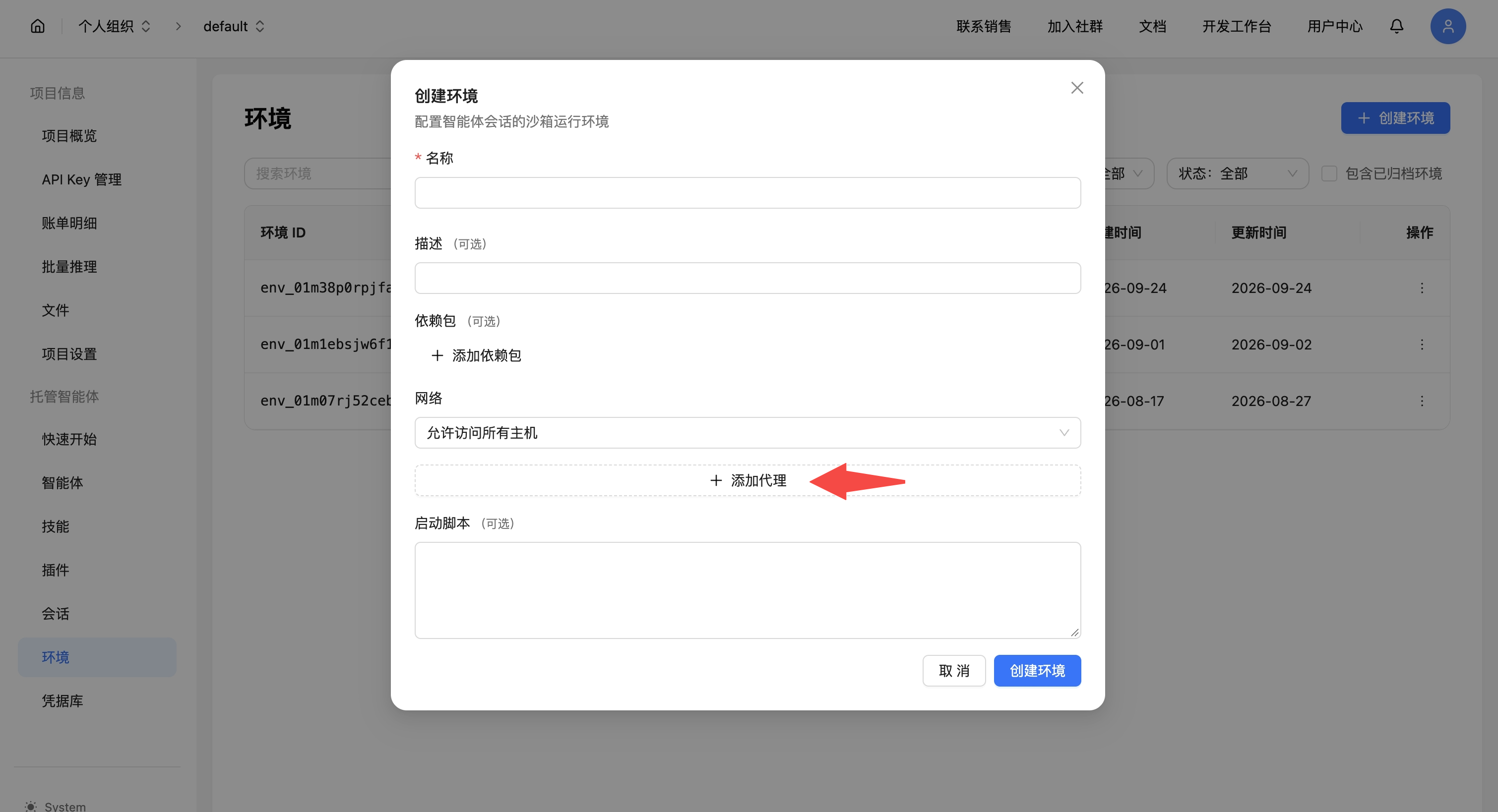1498x812 pixels.
Task: Click the env_01m38p0rpjfa environment ID
Action: tap(326, 289)
